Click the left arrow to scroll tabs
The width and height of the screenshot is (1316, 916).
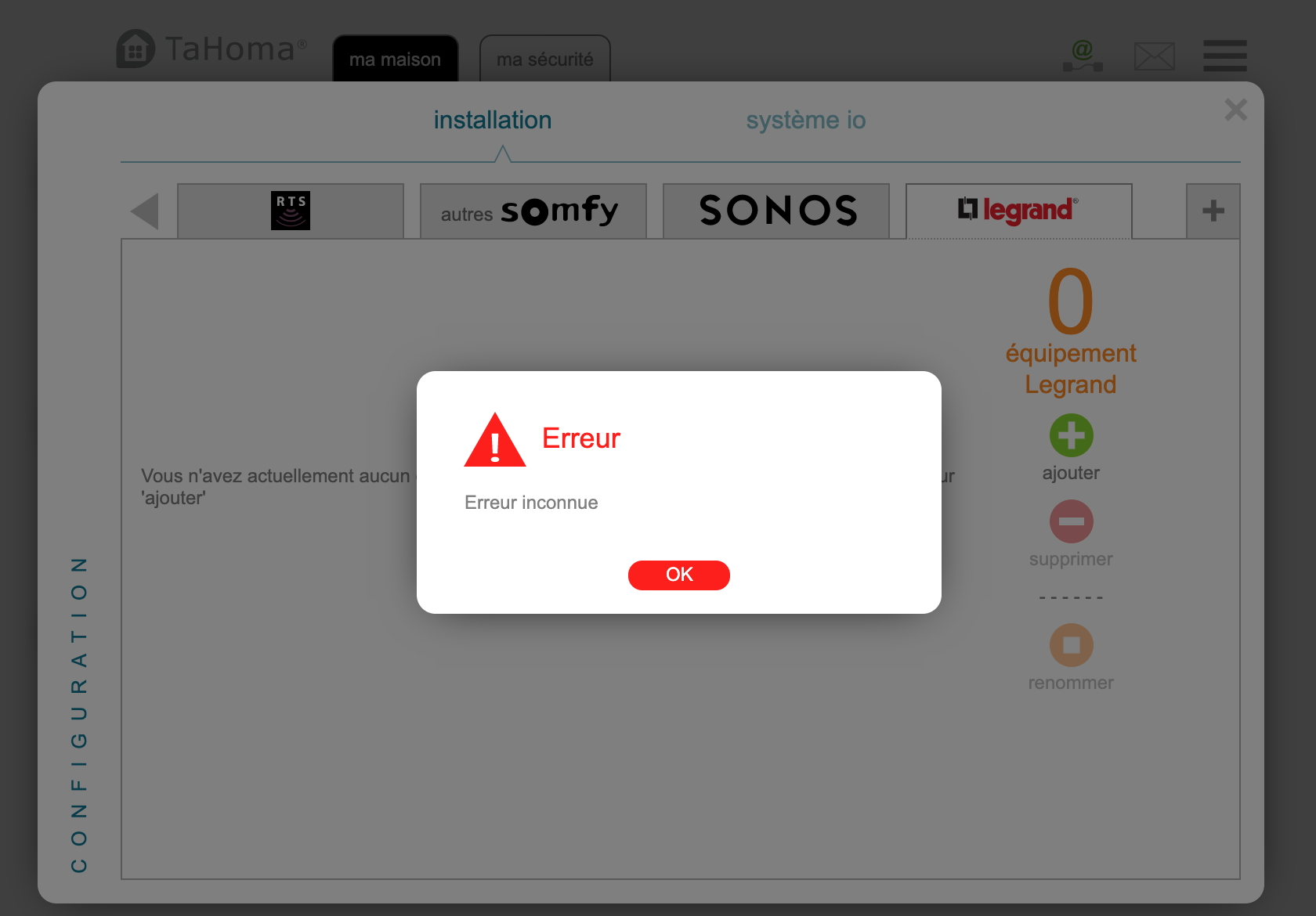145,211
